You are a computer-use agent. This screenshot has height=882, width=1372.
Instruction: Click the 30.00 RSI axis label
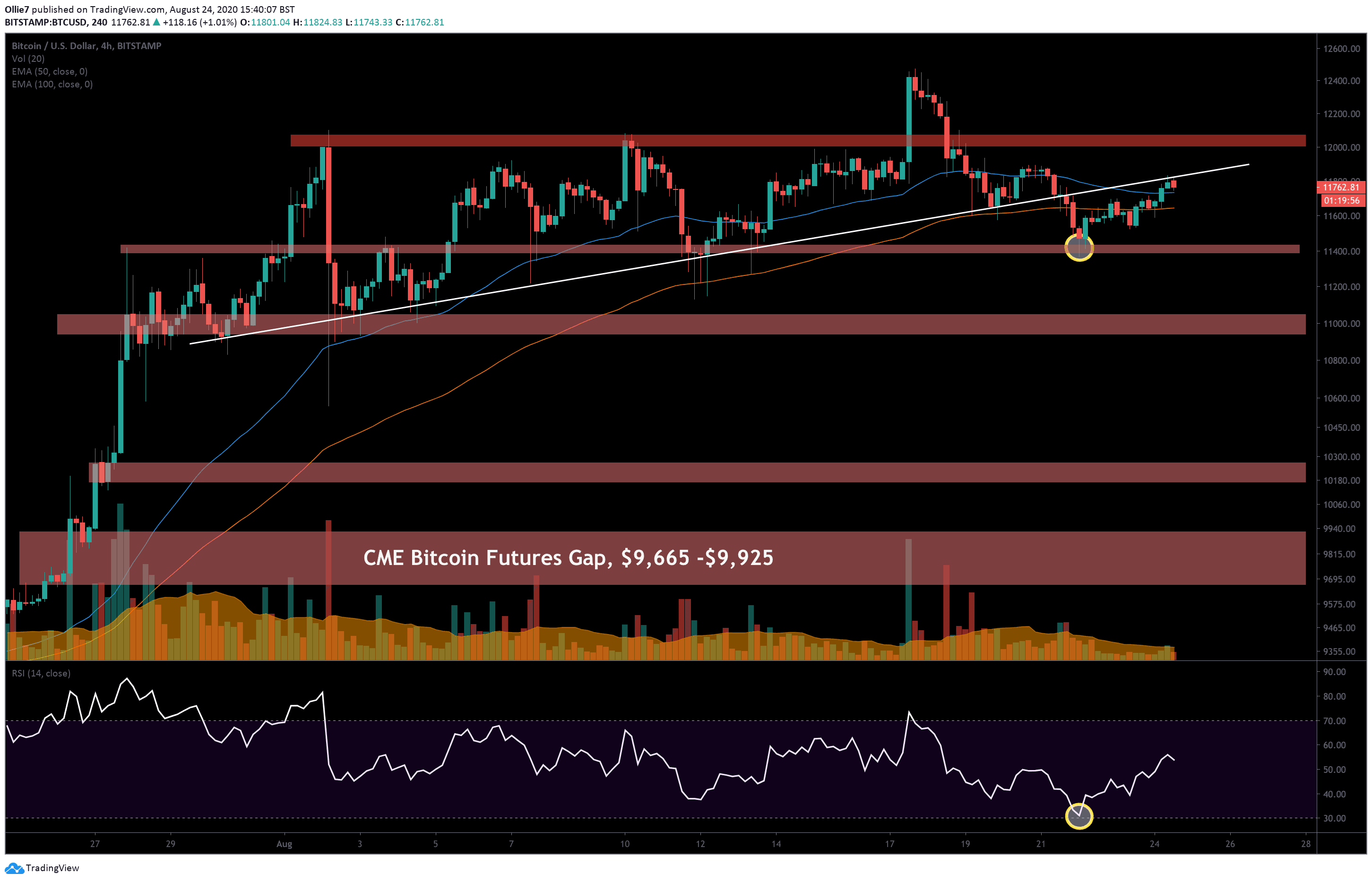coord(1334,818)
